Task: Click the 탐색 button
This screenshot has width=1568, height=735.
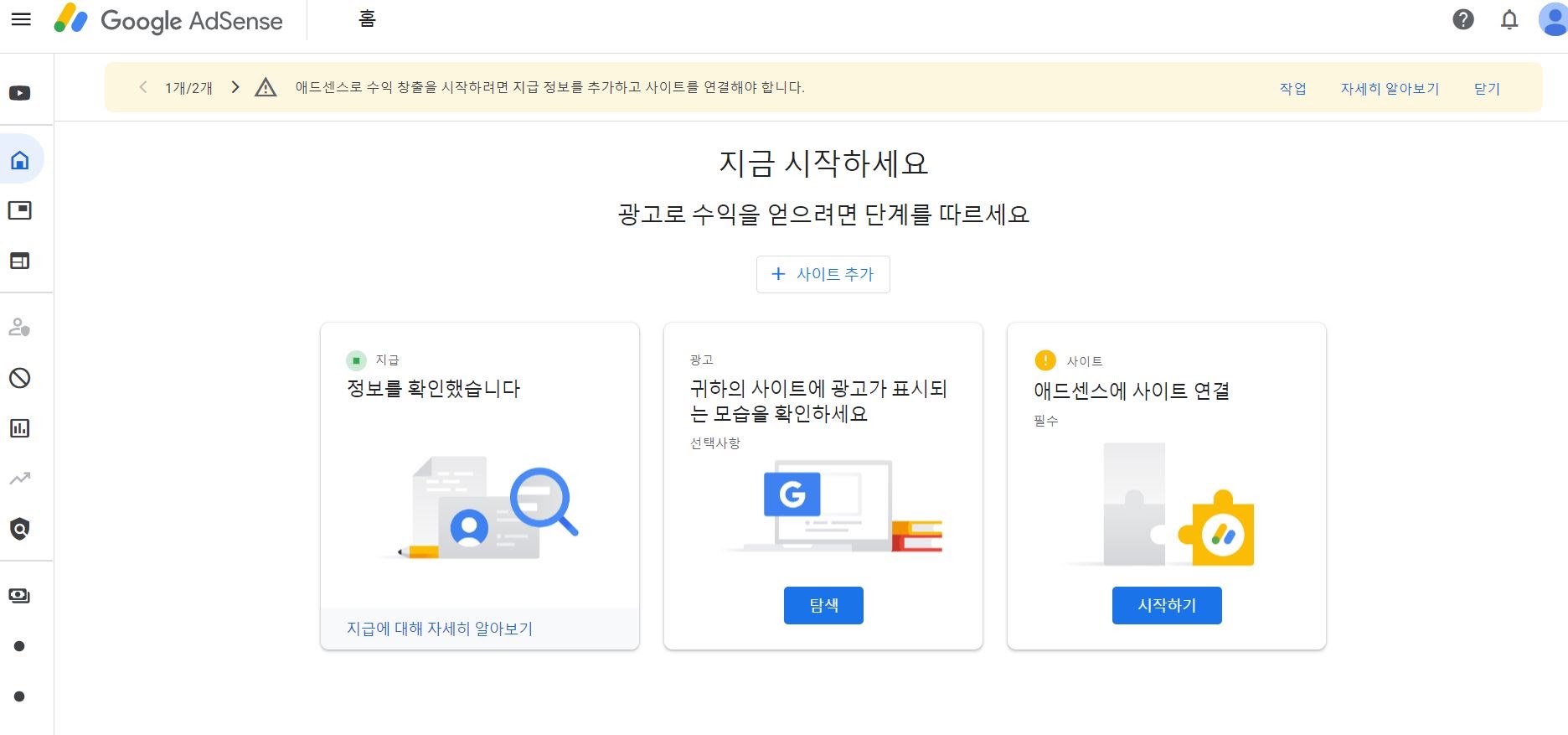Action: coord(823,605)
